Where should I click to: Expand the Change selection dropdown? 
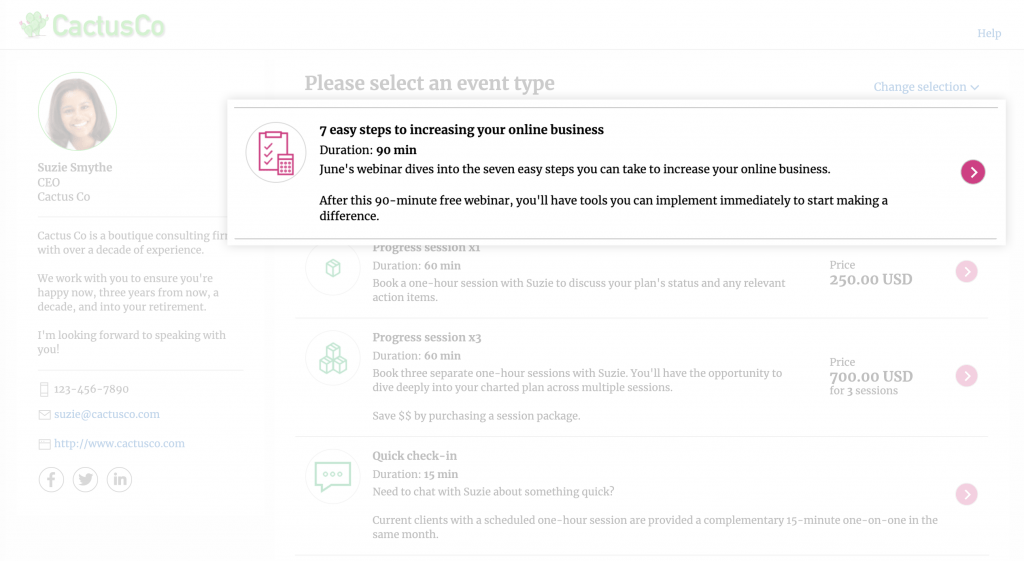926,87
